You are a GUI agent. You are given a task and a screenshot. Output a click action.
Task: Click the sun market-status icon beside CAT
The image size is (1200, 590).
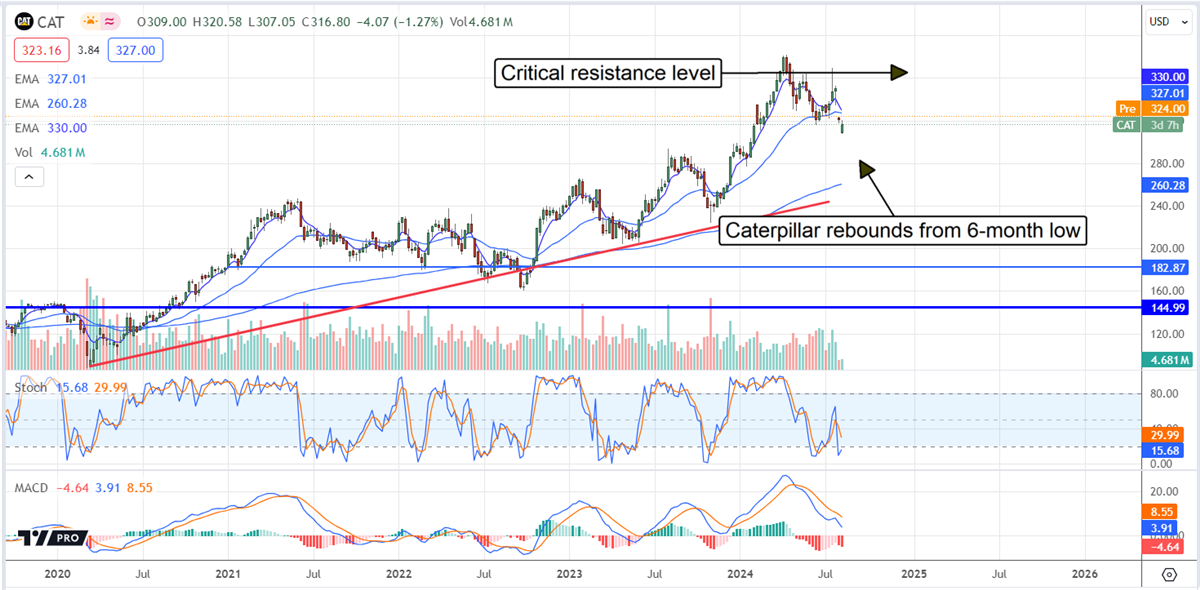coord(90,20)
